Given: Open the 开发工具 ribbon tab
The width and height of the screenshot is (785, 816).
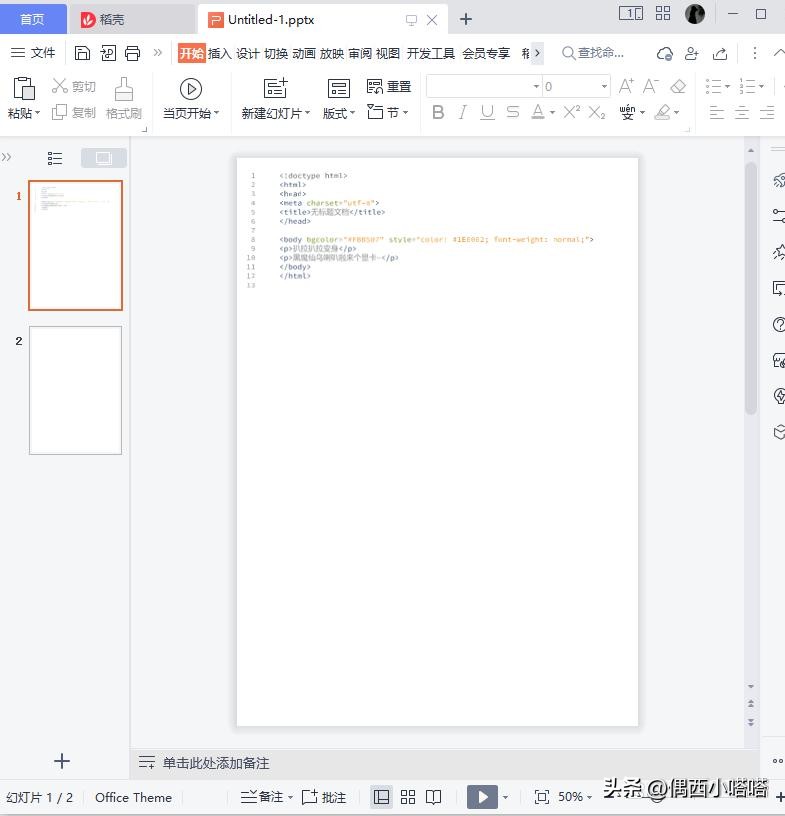Looking at the screenshot, I should click(431, 53).
